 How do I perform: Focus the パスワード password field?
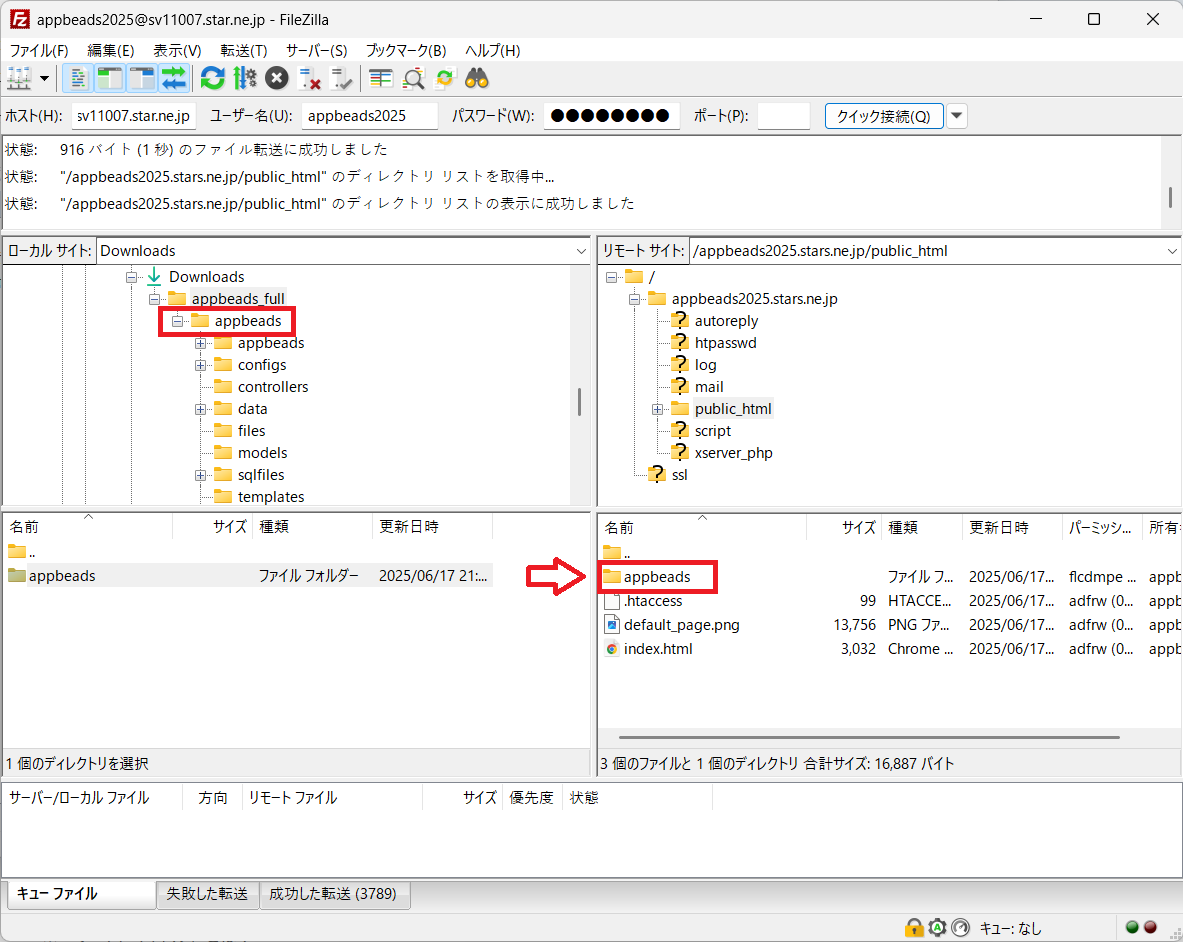pos(611,116)
